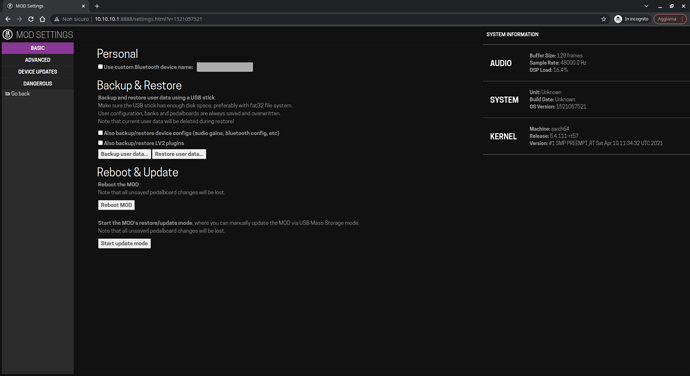This screenshot has width=690, height=376.
Task: Click the Sample Rate value
Action: (x=573, y=63)
